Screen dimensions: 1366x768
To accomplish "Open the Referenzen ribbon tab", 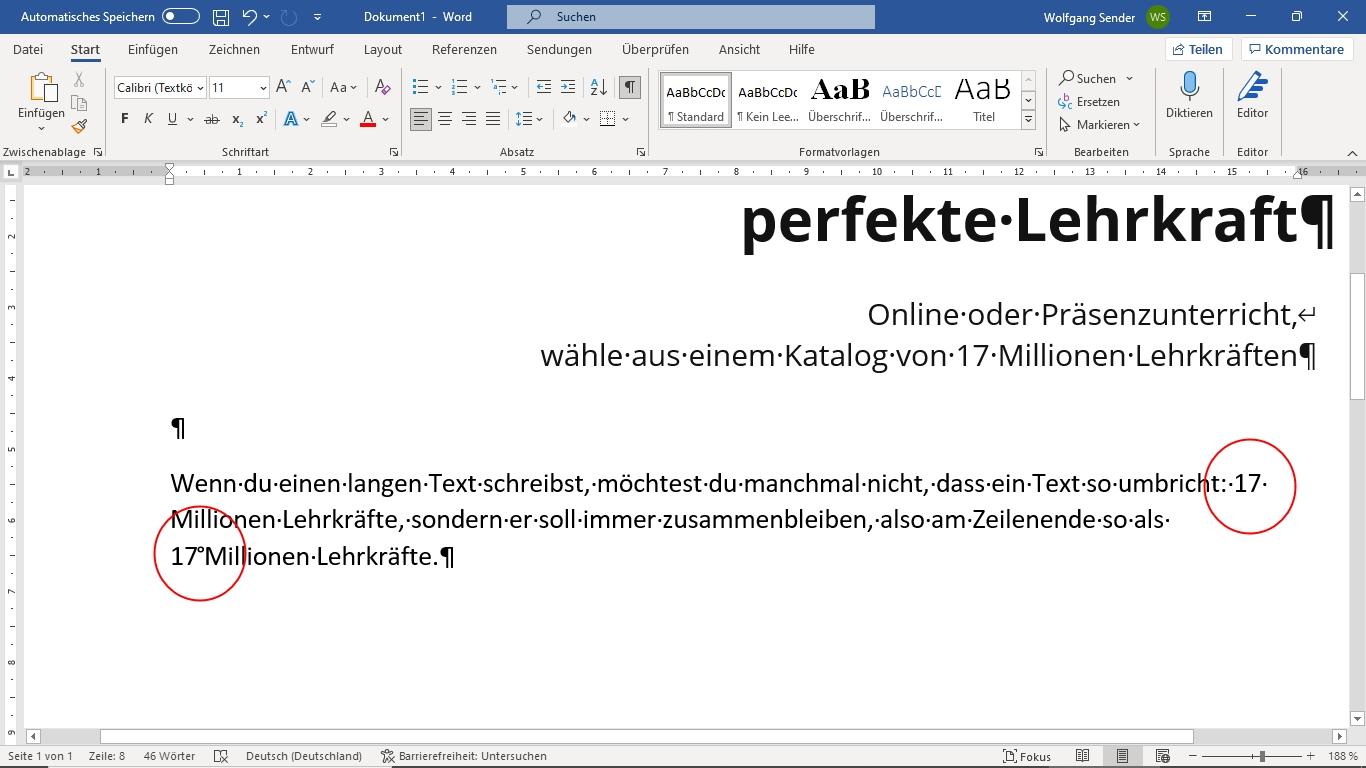I will (x=464, y=49).
